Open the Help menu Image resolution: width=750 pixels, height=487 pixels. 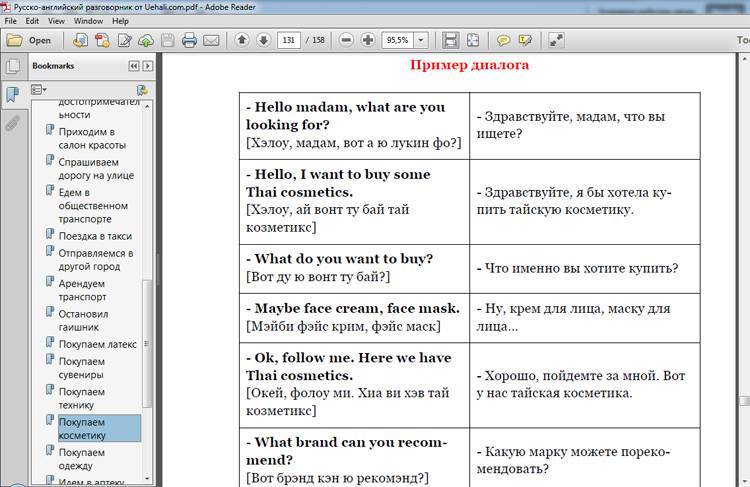[x=120, y=21]
